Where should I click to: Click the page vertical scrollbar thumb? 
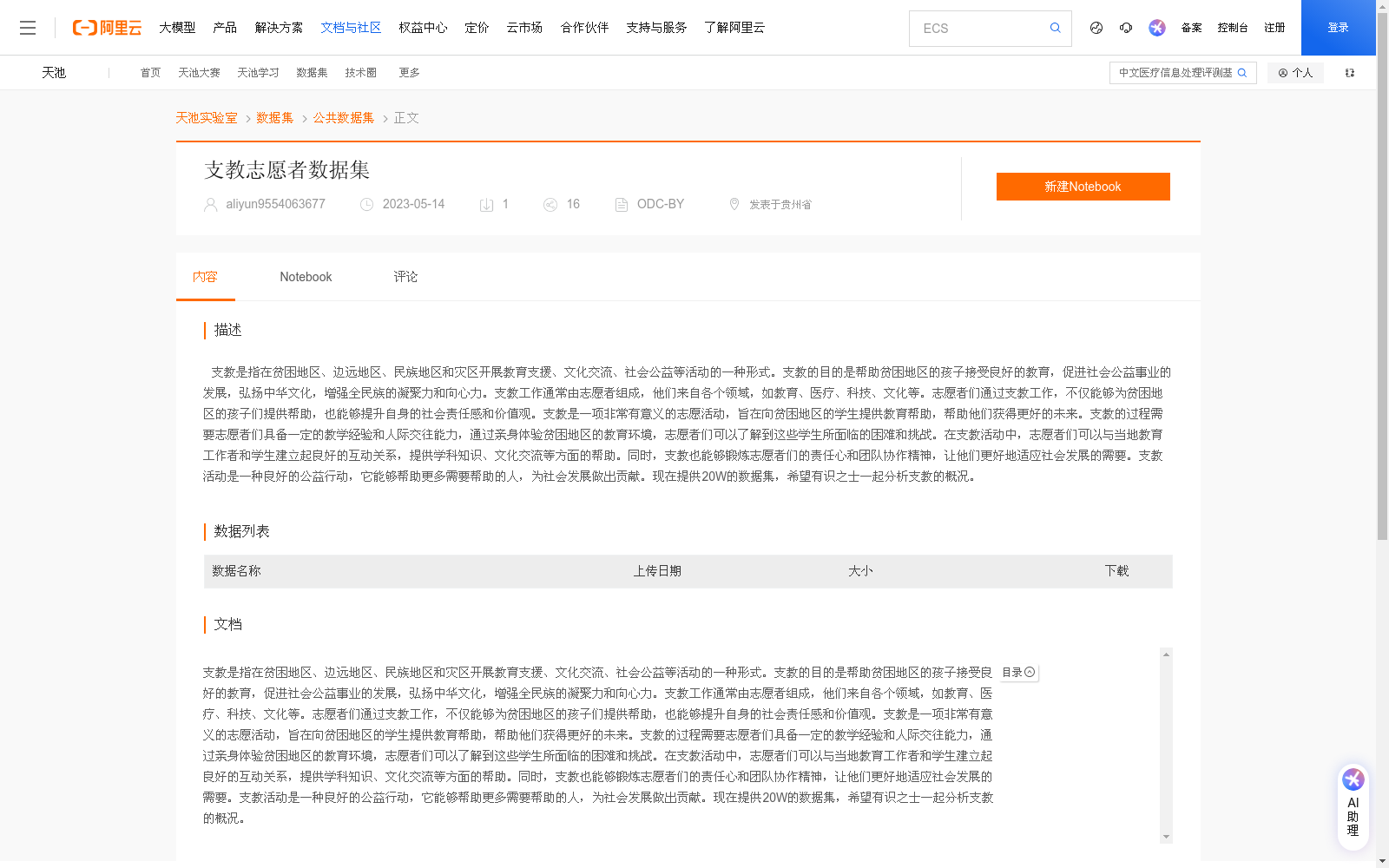[x=1382, y=278]
